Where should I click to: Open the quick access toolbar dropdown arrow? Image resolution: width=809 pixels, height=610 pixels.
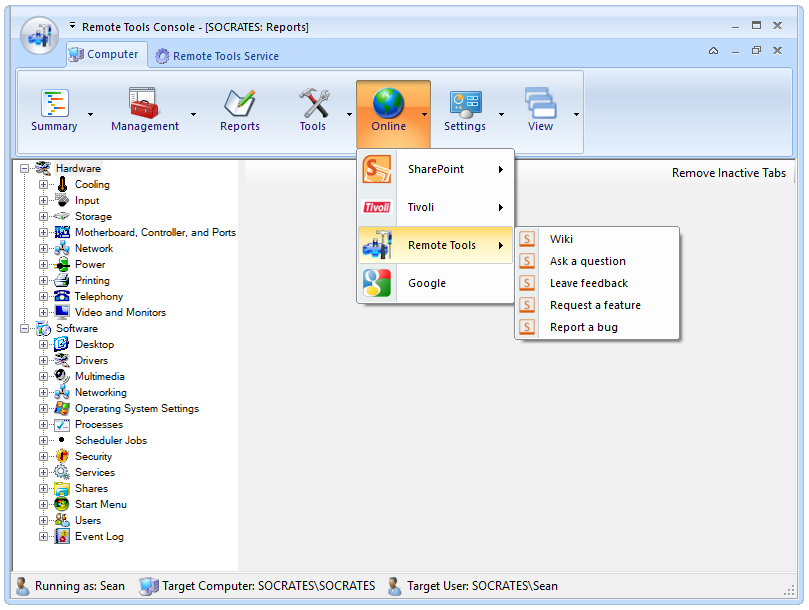pos(73,25)
